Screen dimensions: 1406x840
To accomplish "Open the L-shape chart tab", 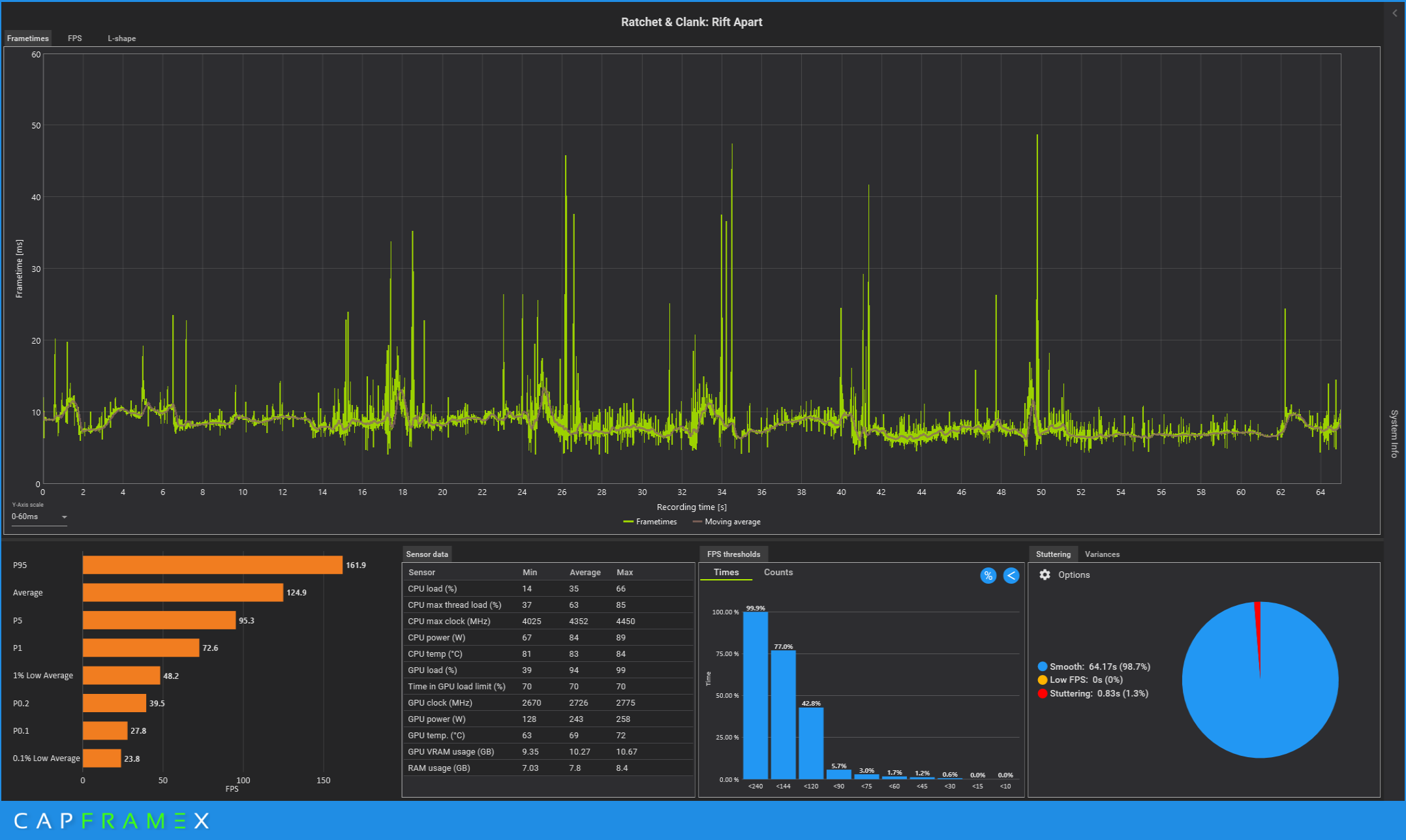I will 121,38.
